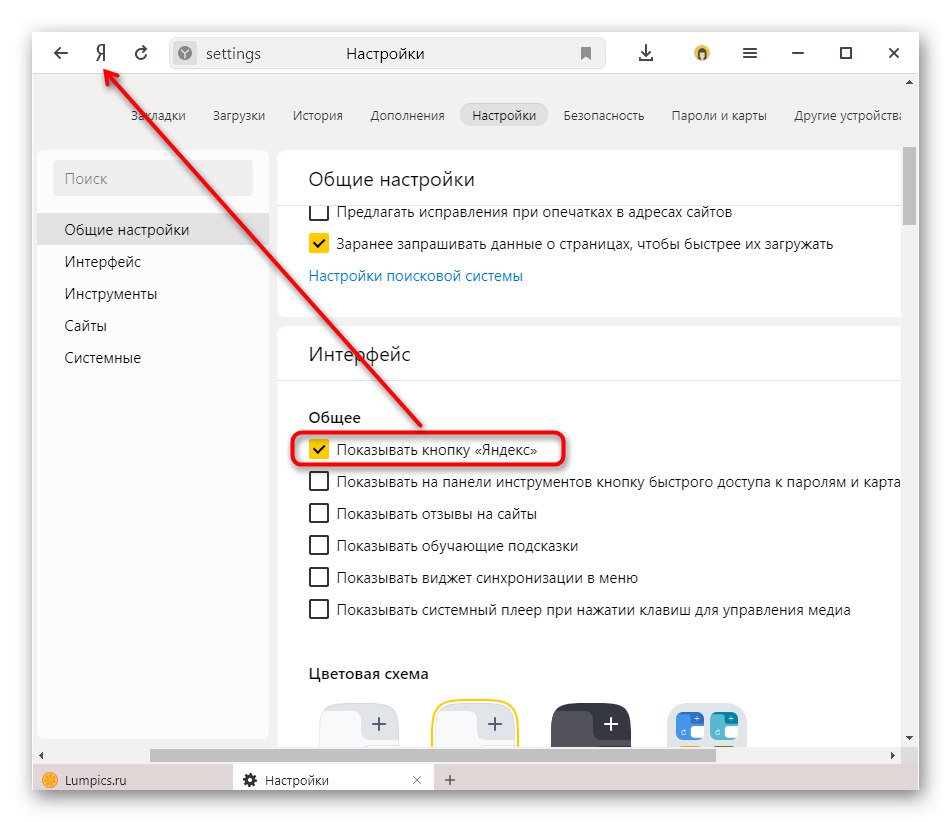Bookmark the page with bookmark icon
This screenshot has height=822, width=951.
(x=586, y=53)
